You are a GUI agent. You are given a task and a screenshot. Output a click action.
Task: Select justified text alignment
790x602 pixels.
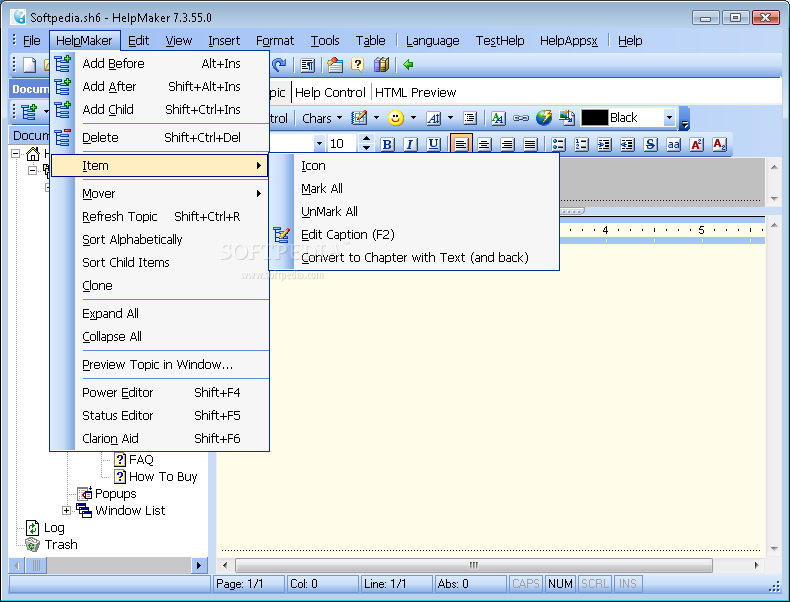tap(530, 145)
